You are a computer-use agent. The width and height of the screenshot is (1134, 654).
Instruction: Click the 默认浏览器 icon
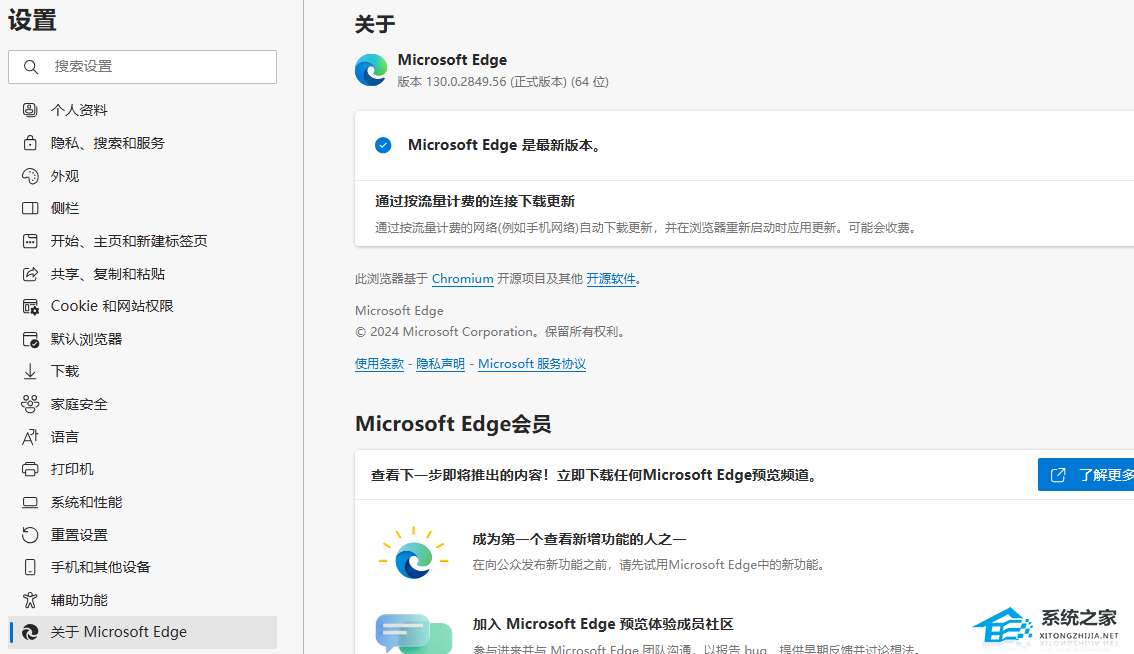point(30,339)
